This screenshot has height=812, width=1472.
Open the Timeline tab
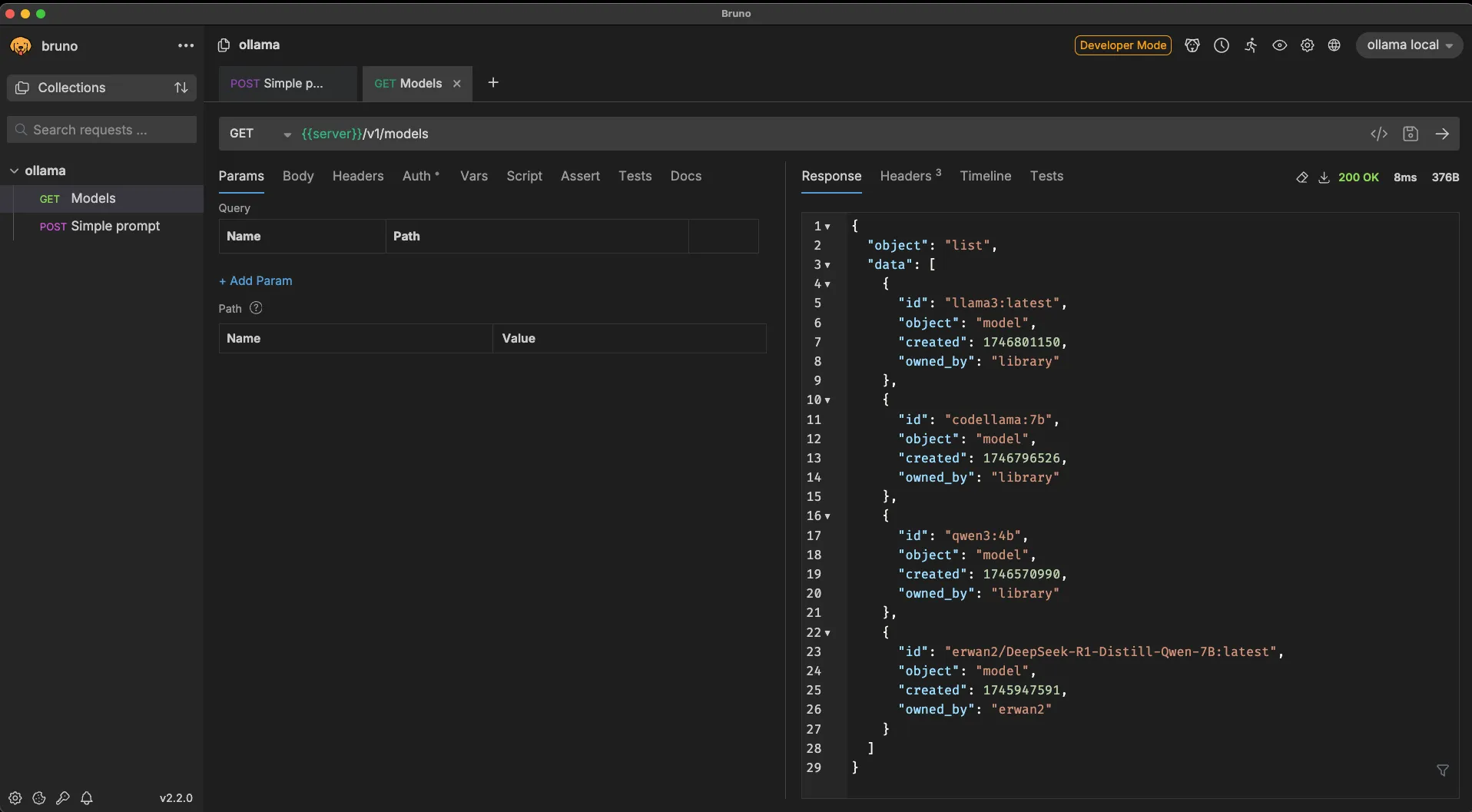pos(986,176)
